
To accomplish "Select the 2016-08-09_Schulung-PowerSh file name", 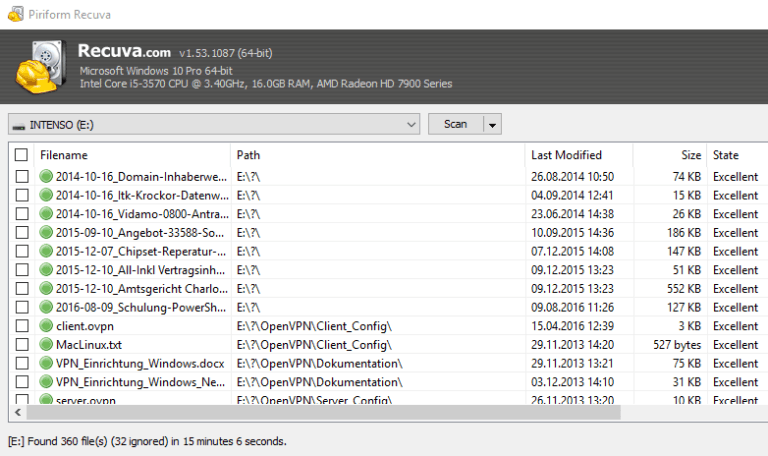I will tap(141, 308).
